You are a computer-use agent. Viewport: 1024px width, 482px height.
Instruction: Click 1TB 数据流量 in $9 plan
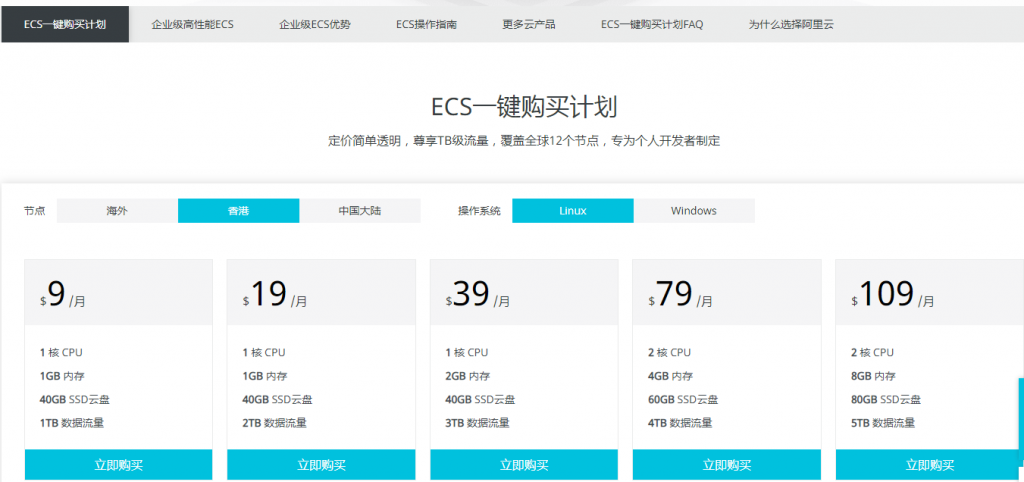pyautogui.click(x=72, y=423)
